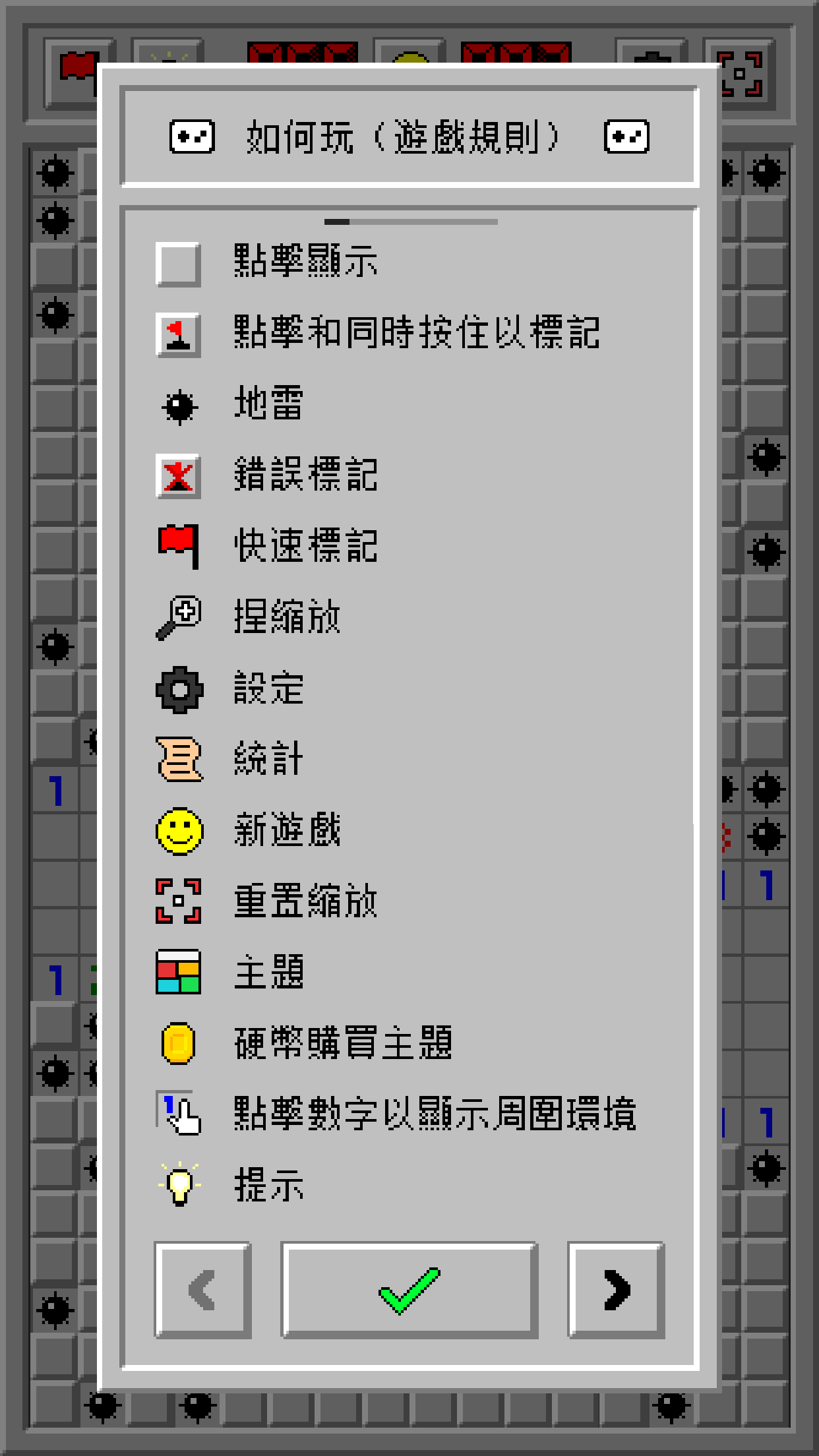Click the blank tile icon next to 點擊顯示
Image resolution: width=819 pixels, height=1456 pixels.
[x=178, y=264]
